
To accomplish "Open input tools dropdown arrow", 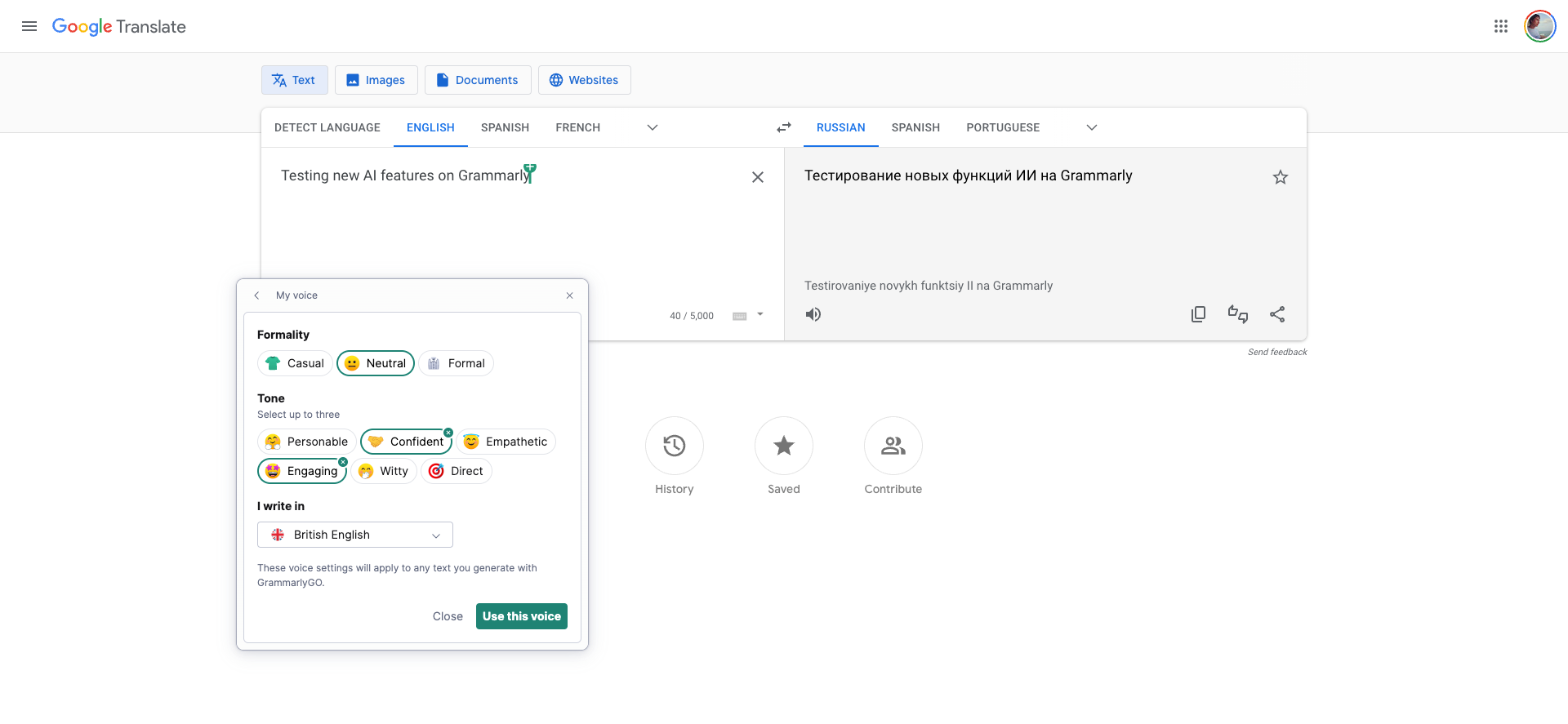I will [760, 314].
